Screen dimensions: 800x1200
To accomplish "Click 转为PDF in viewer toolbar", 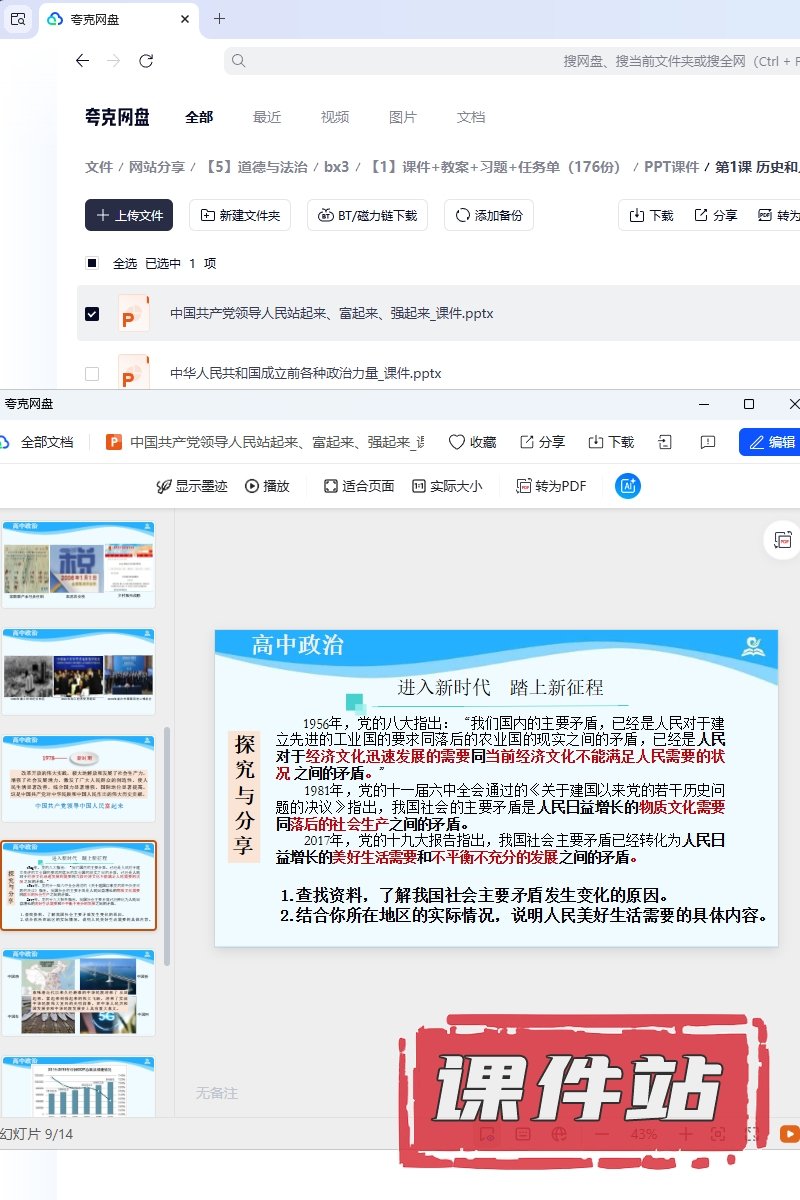I will coord(551,486).
